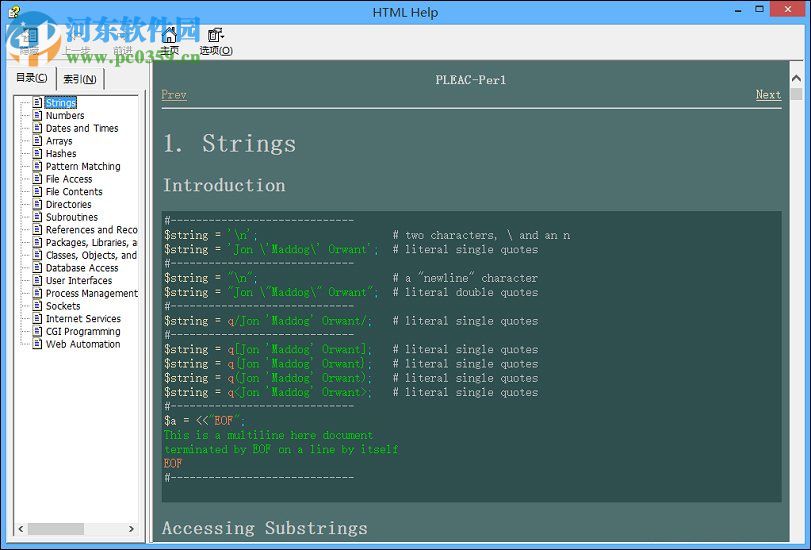The width and height of the screenshot is (811, 550).
Task: Switch to the 索引(N) index tab
Action: click(80, 79)
